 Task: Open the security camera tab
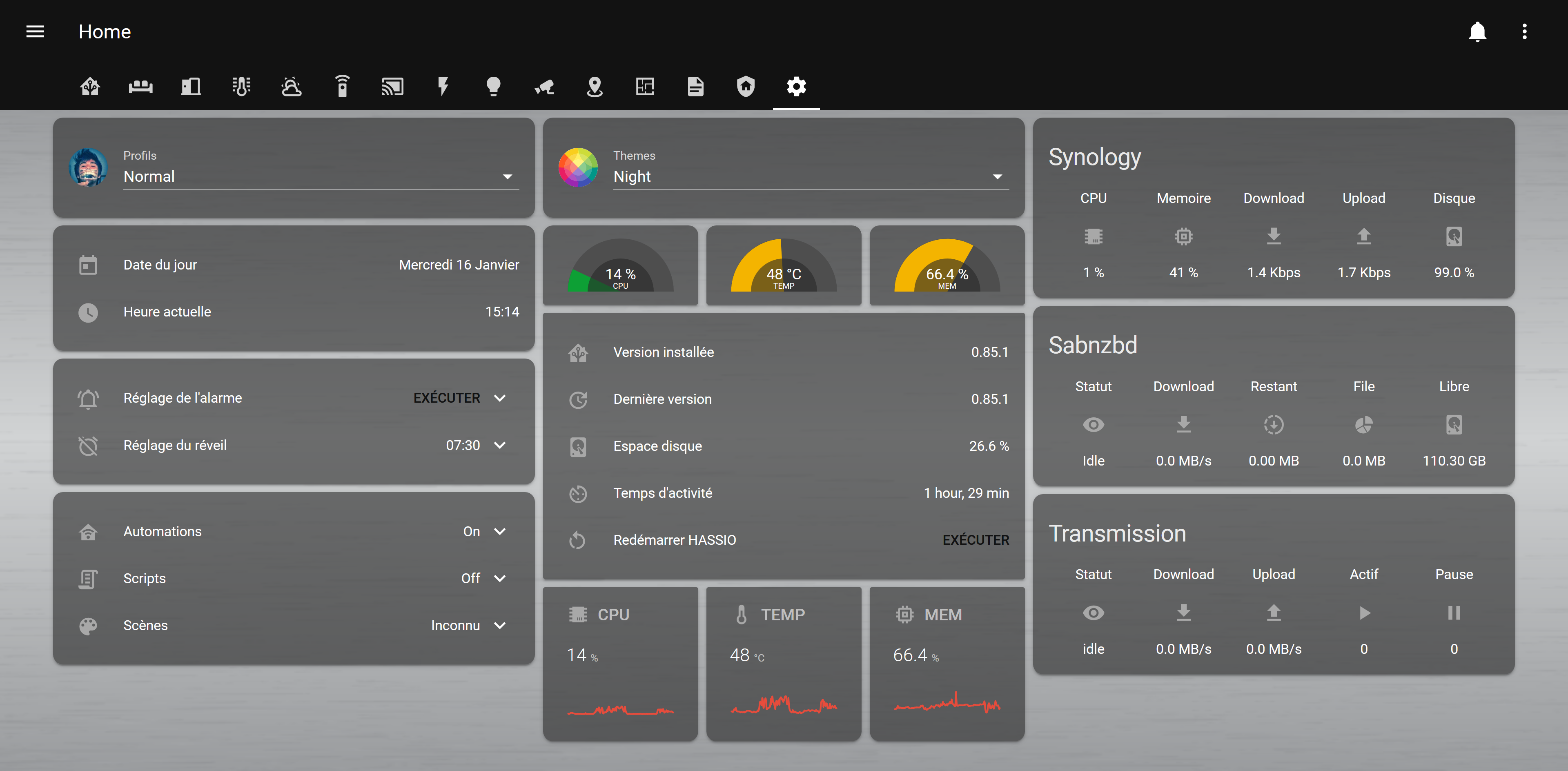(x=544, y=87)
